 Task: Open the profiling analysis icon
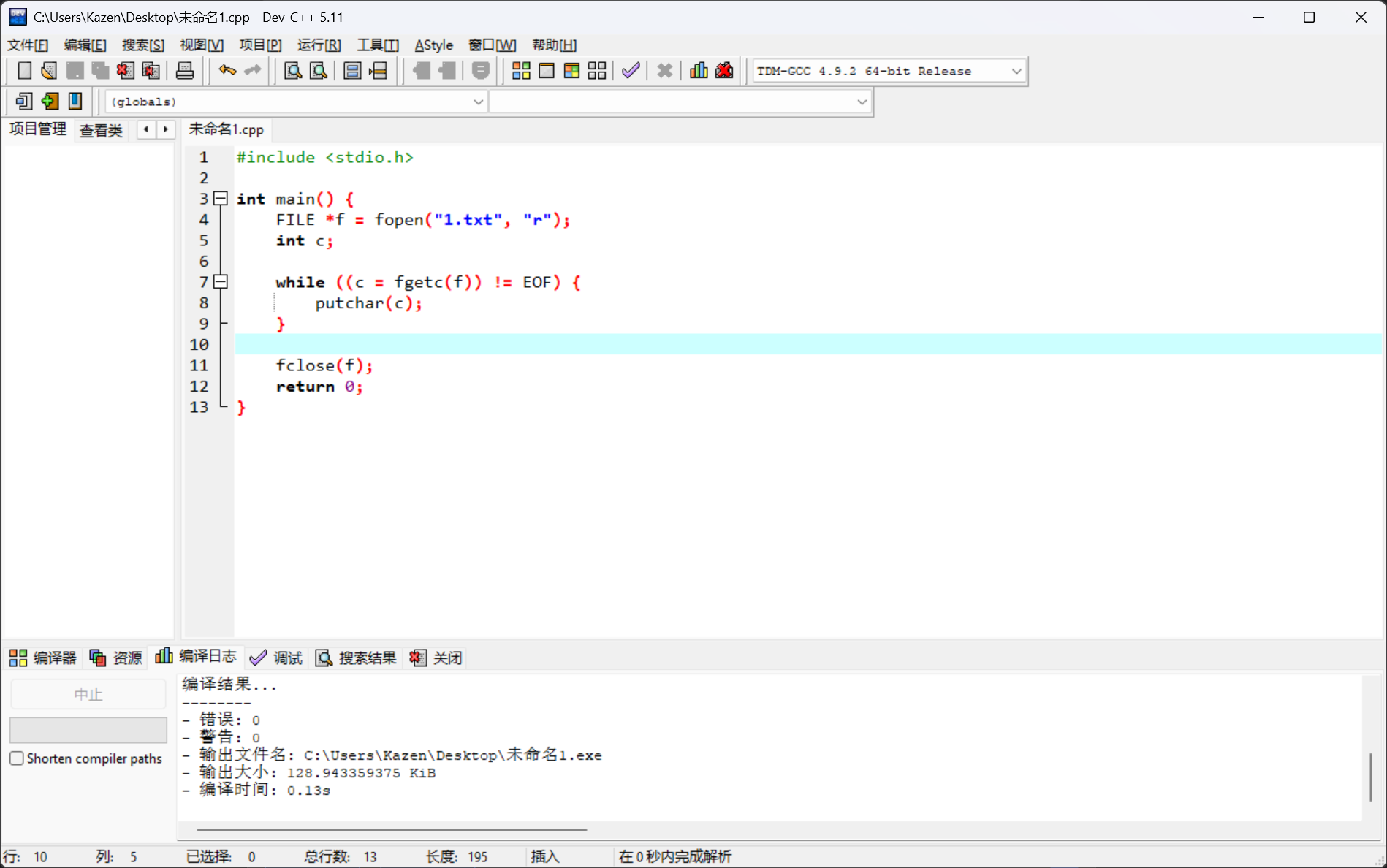click(x=699, y=70)
